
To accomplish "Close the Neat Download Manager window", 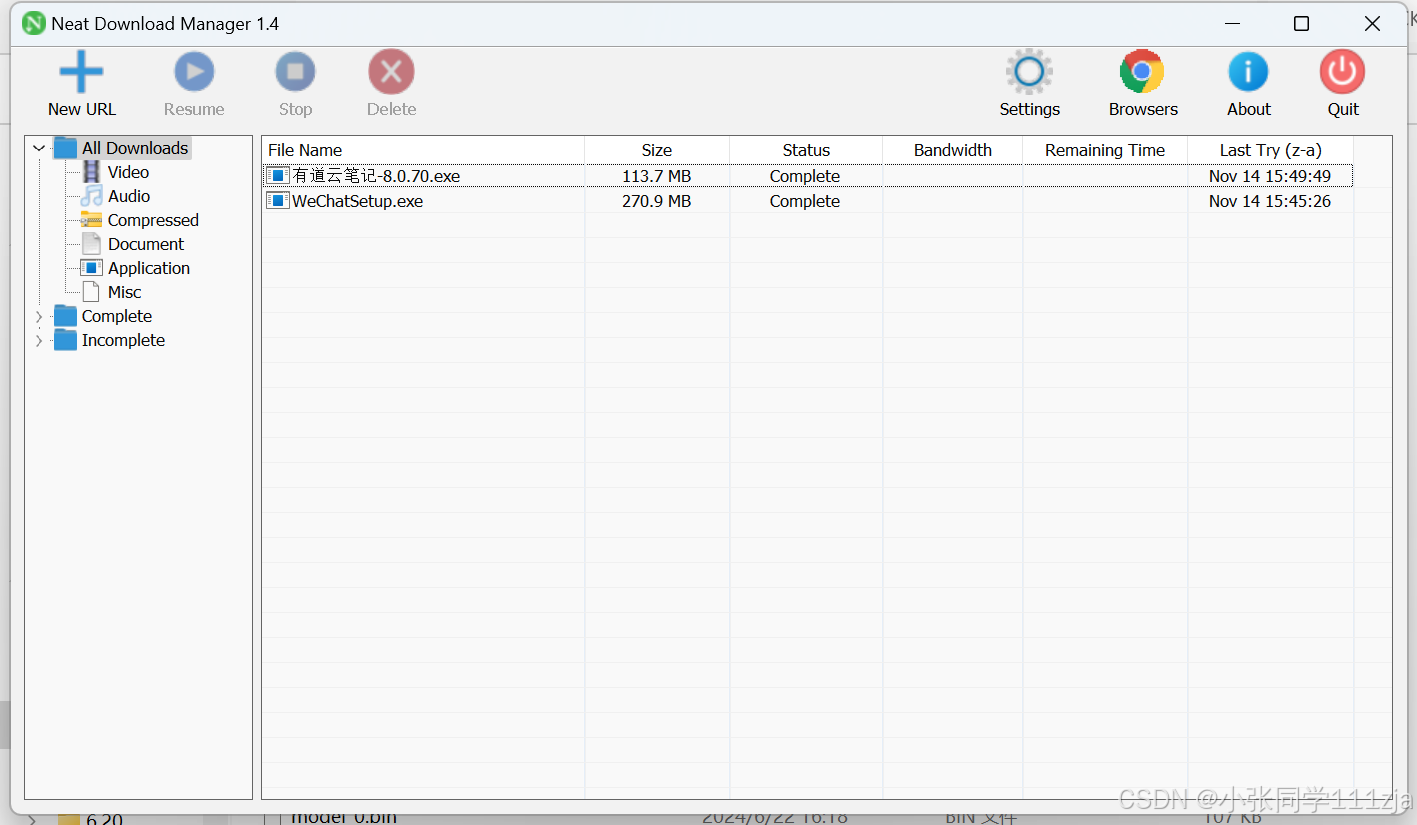I will tap(1372, 24).
